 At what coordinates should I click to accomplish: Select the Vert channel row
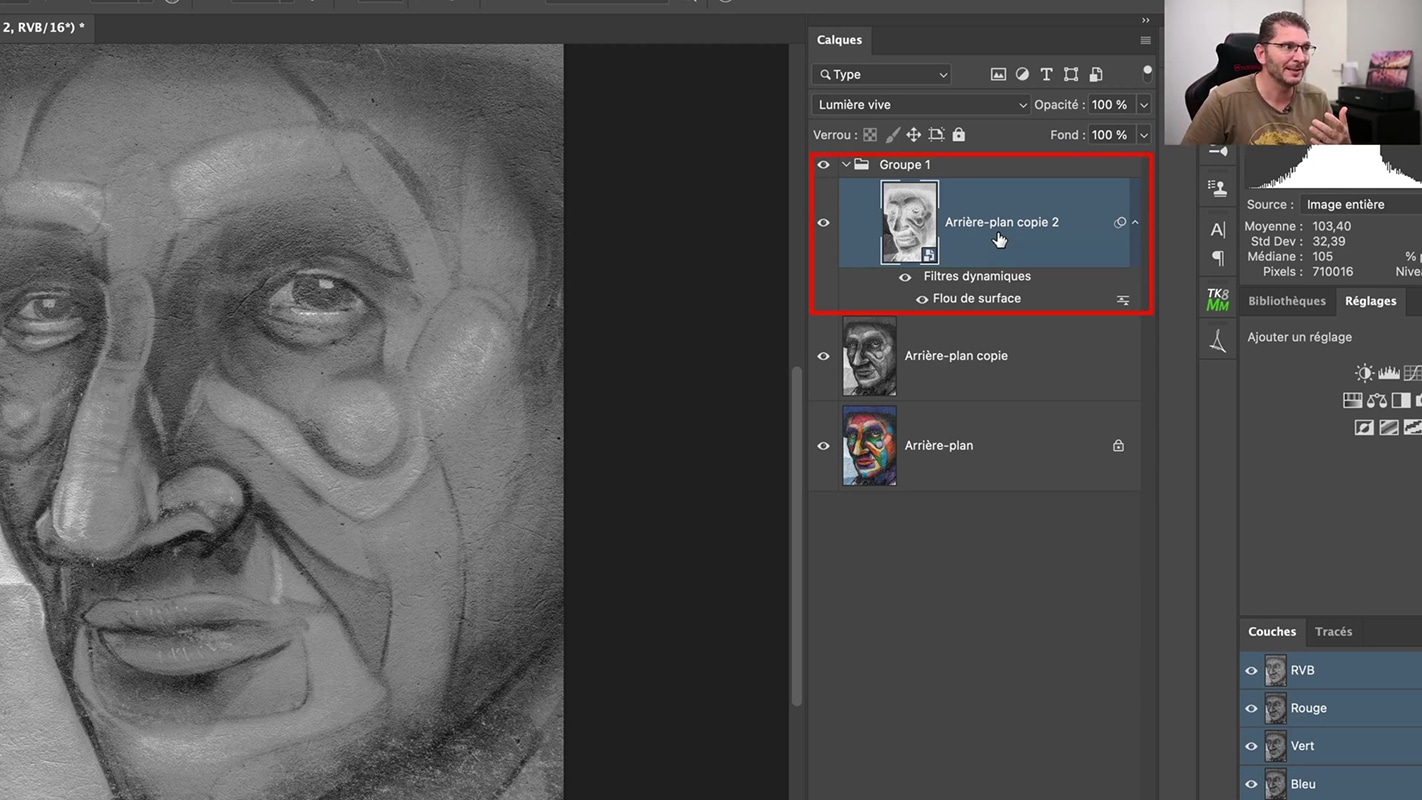tap(1331, 746)
